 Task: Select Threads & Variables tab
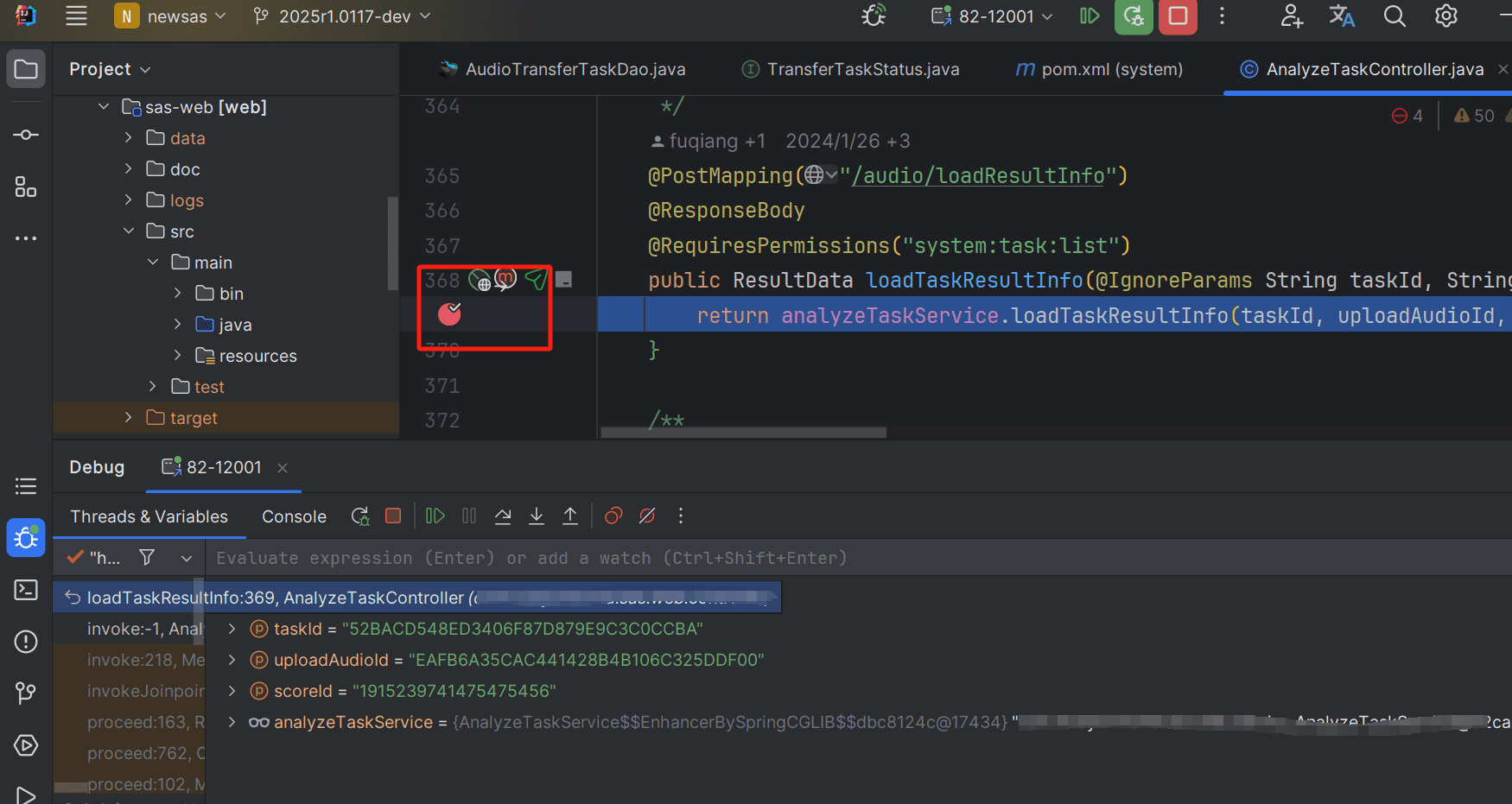pyautogui.click(x=149, y=516)
